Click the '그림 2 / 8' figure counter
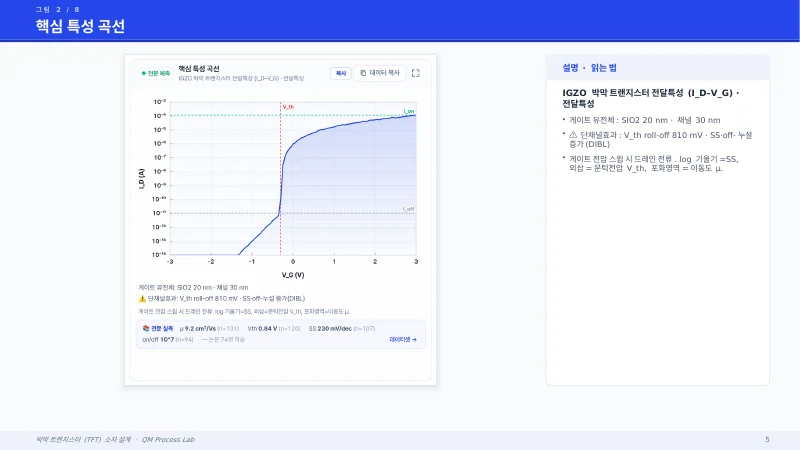This screenshot has width=800, height=450. click(57, 9)
